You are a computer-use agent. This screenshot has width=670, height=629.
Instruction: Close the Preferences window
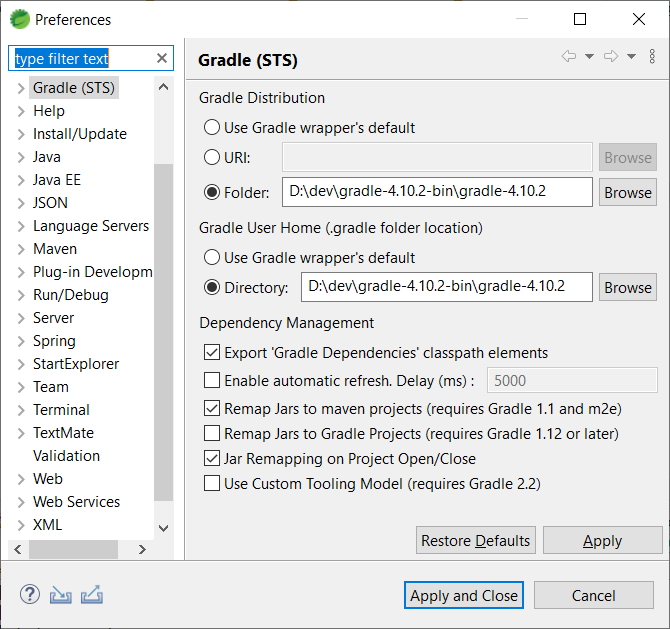639,19
